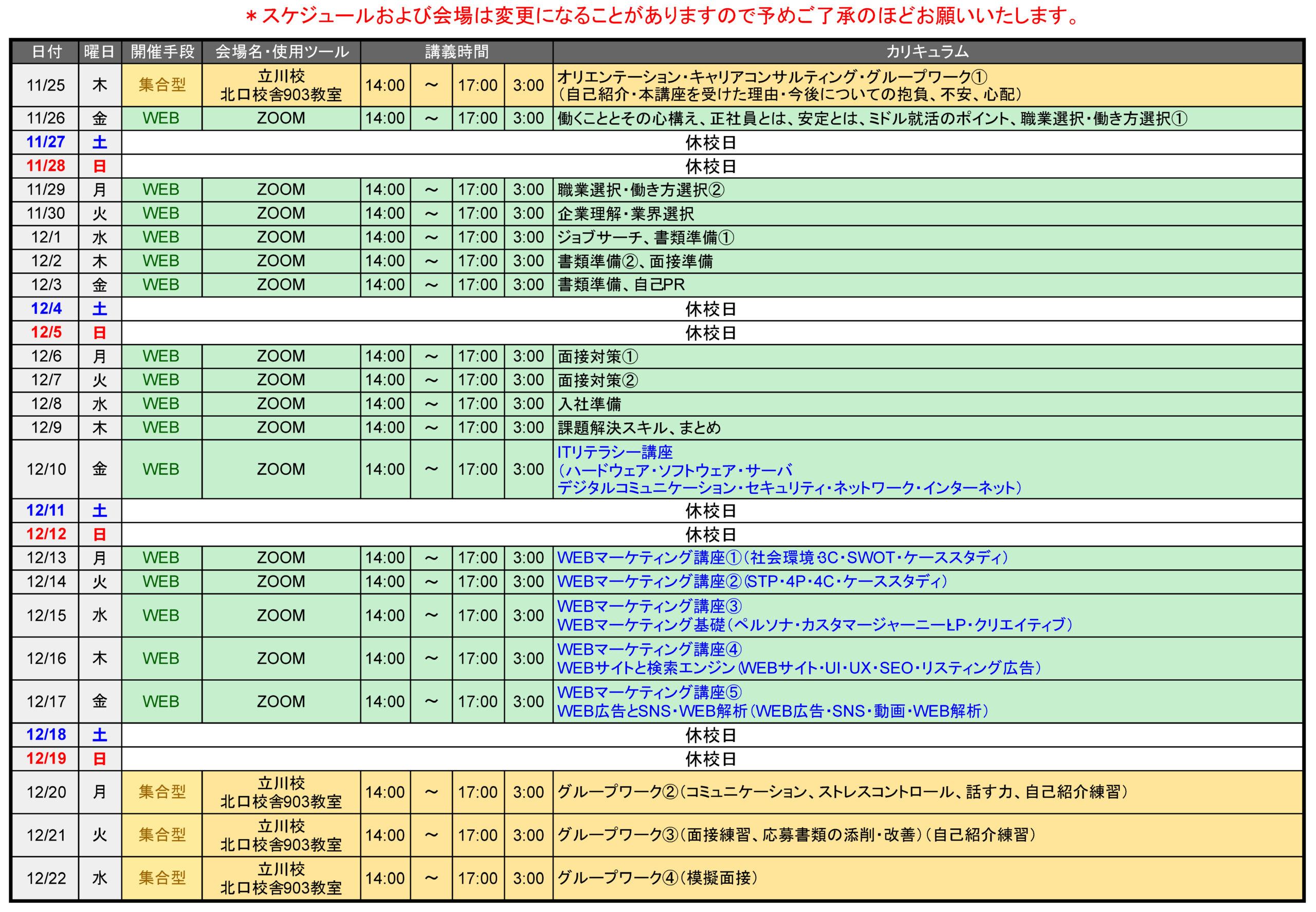Select the 11/26 date cell
The height and width of the screenshot is (912, 1316).
click(x=46, y=118)
